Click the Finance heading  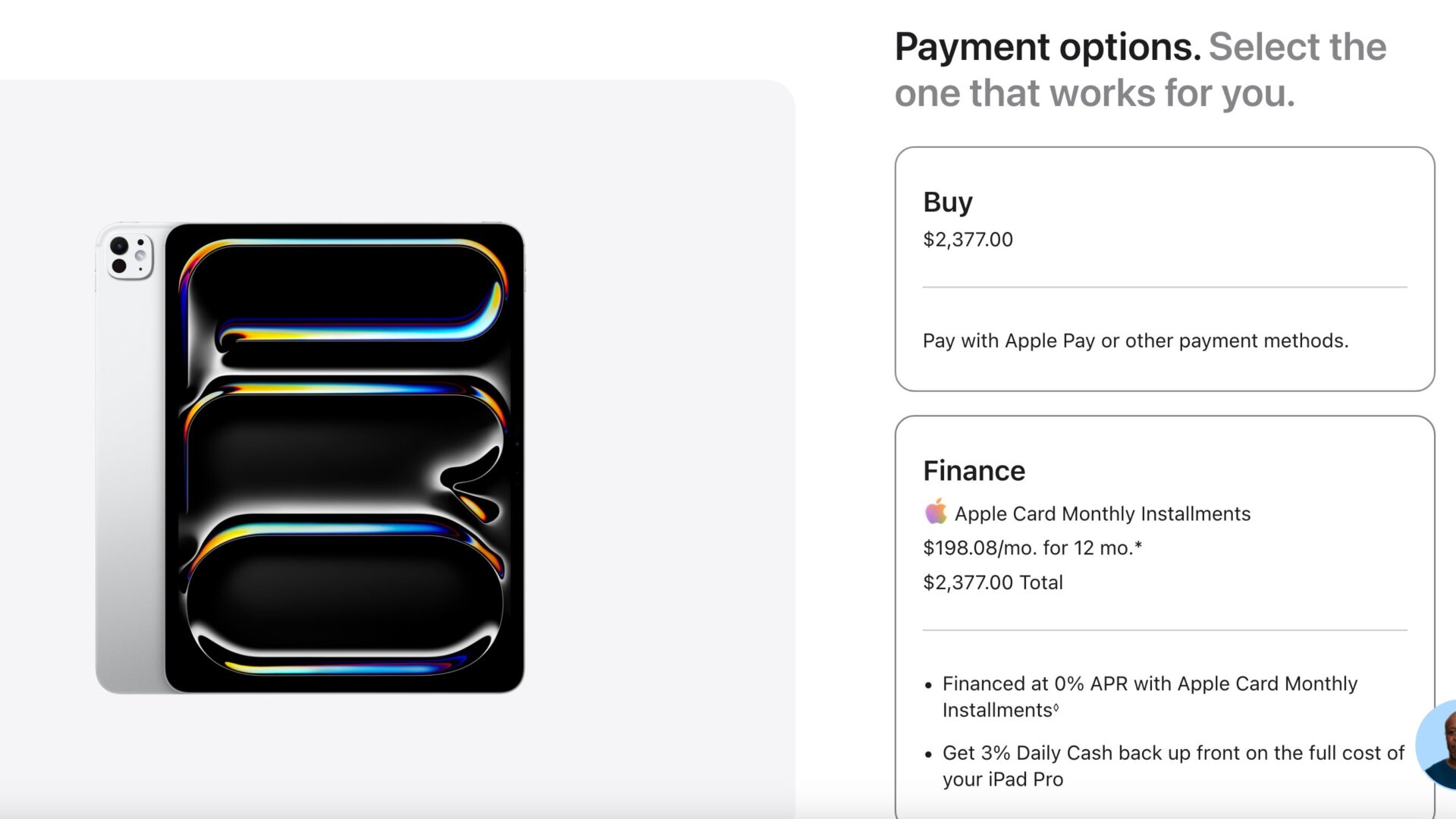pyautogui.click(x=974, y=471)
